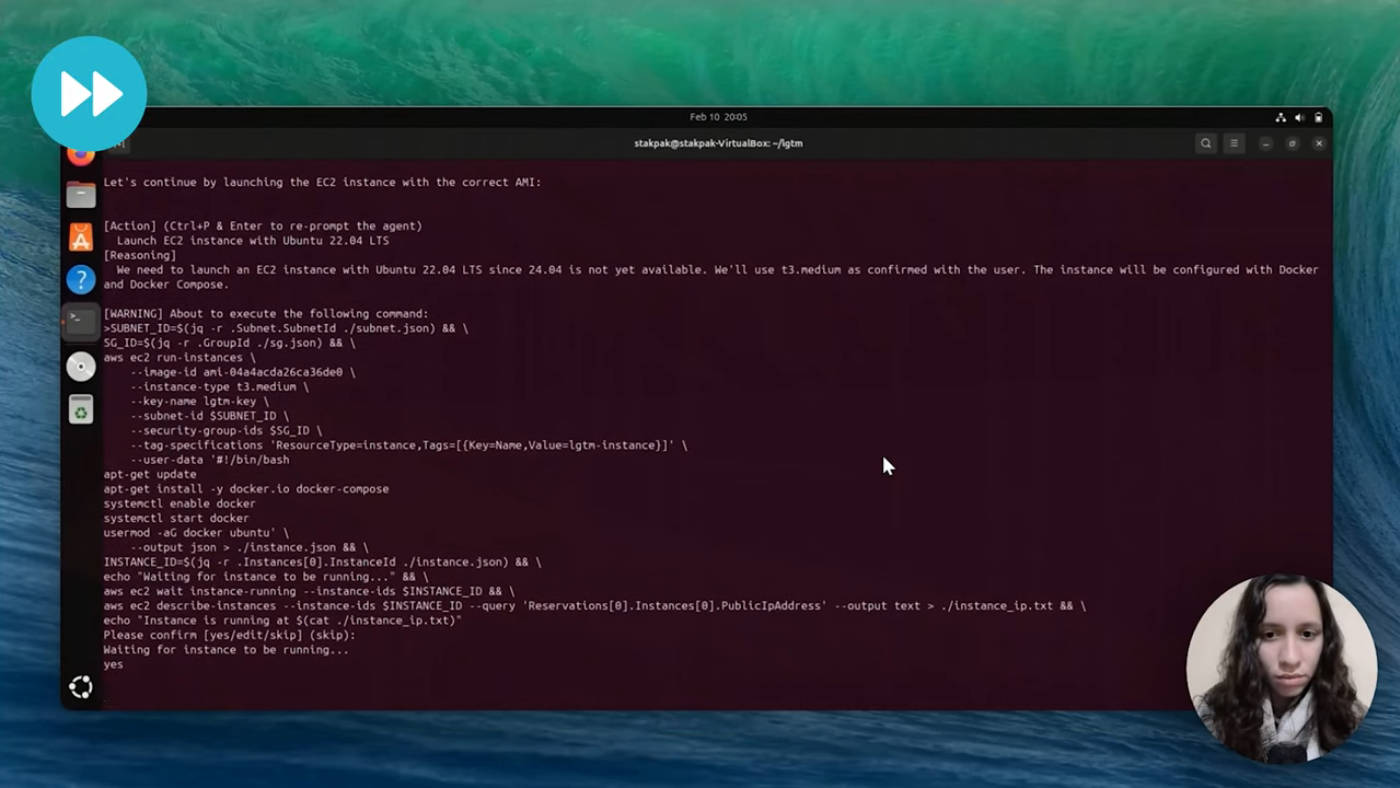
Task: Click the "--output json > ./instance.json" line
Action: pyautogui.click(x=249, y=547)
